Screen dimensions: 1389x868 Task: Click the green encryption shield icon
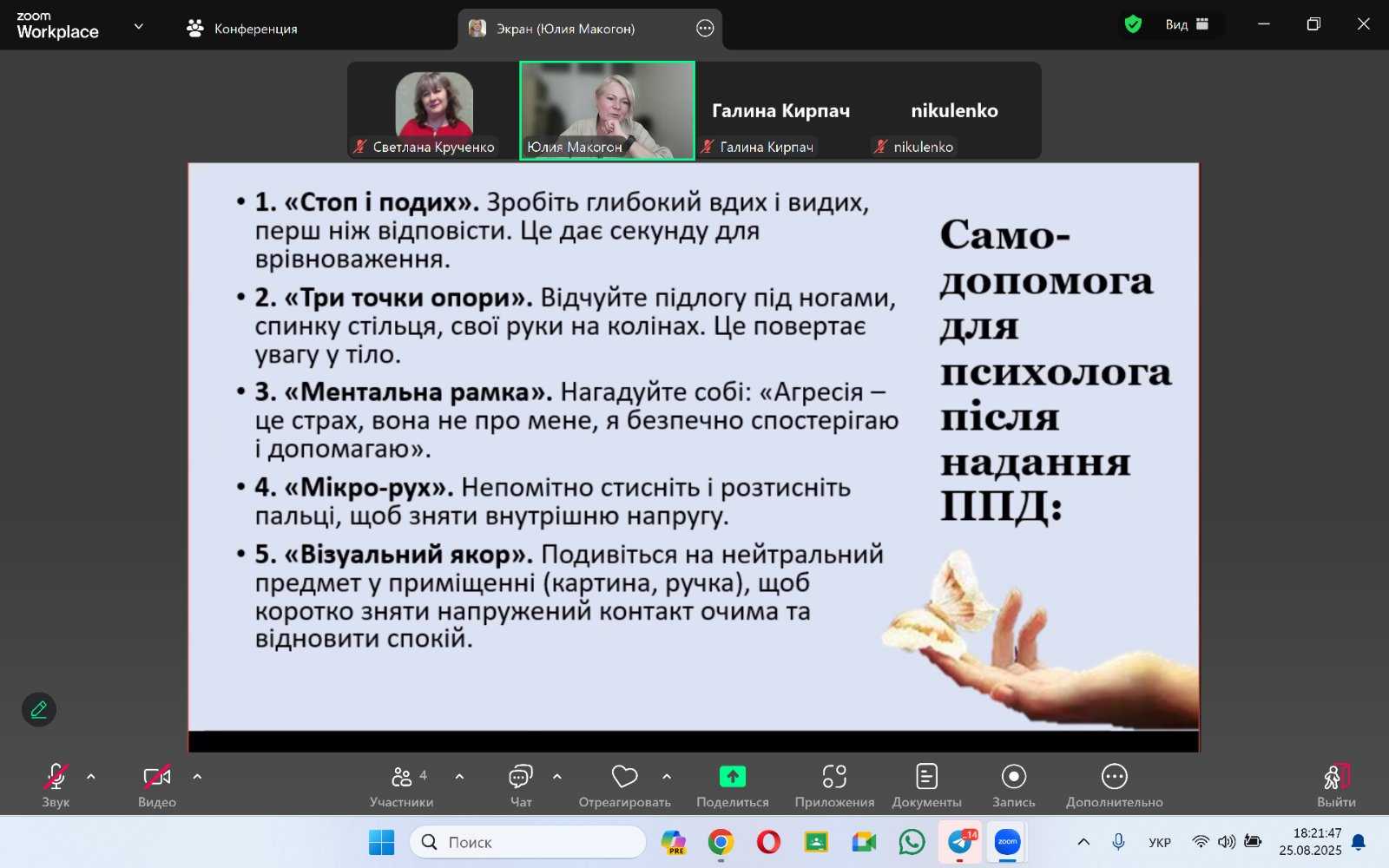point(1133,24)
